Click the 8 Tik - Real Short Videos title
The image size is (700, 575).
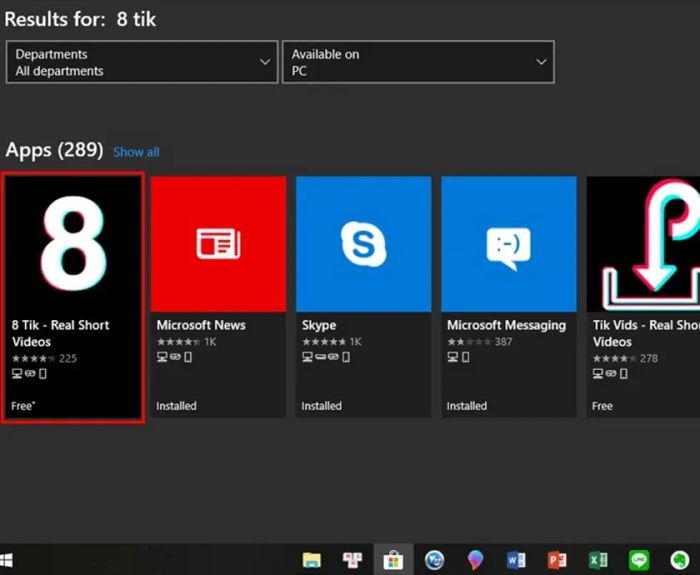coord(60,333)
